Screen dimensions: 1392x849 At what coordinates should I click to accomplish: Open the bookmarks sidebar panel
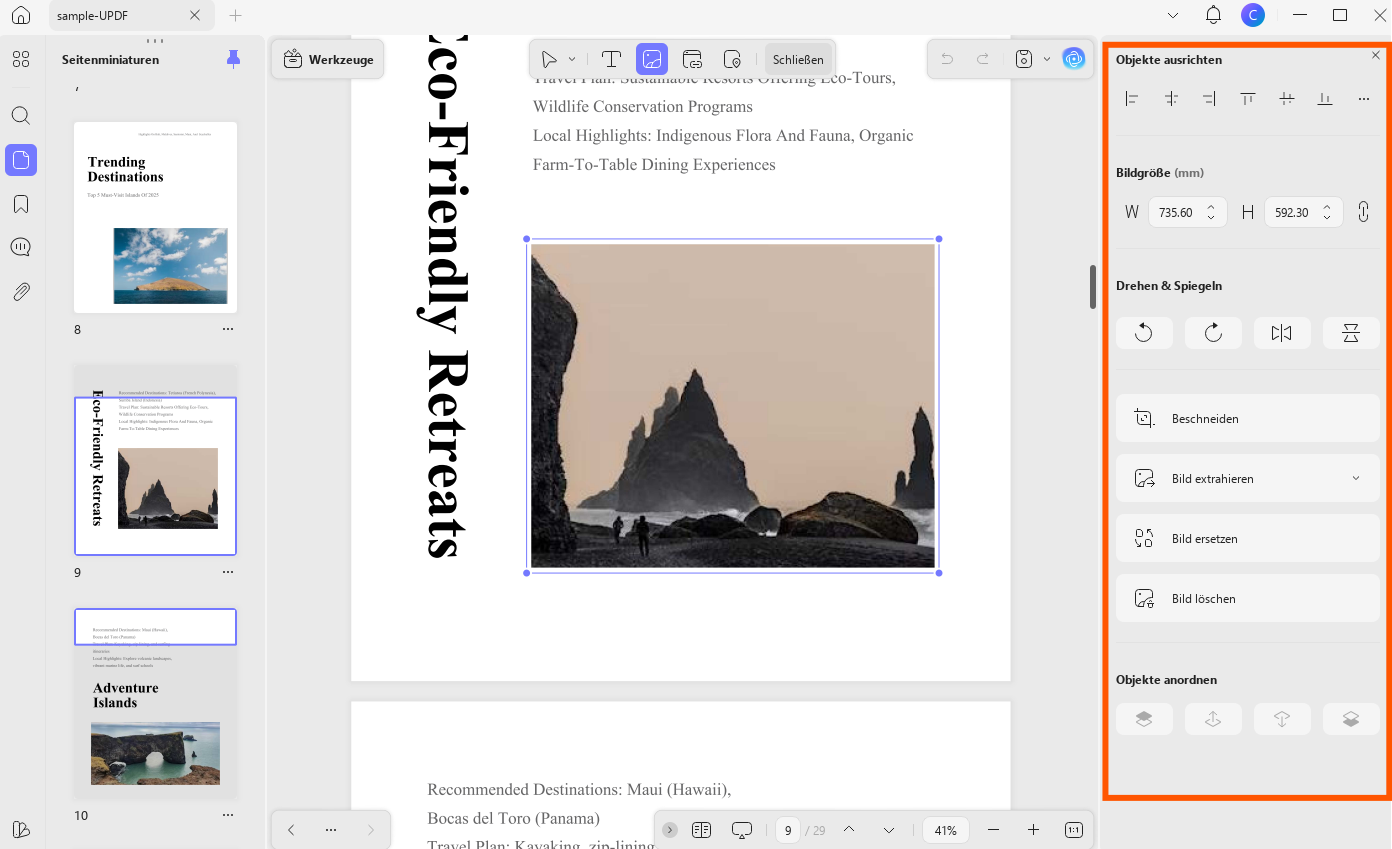click(x=21, y=204)
